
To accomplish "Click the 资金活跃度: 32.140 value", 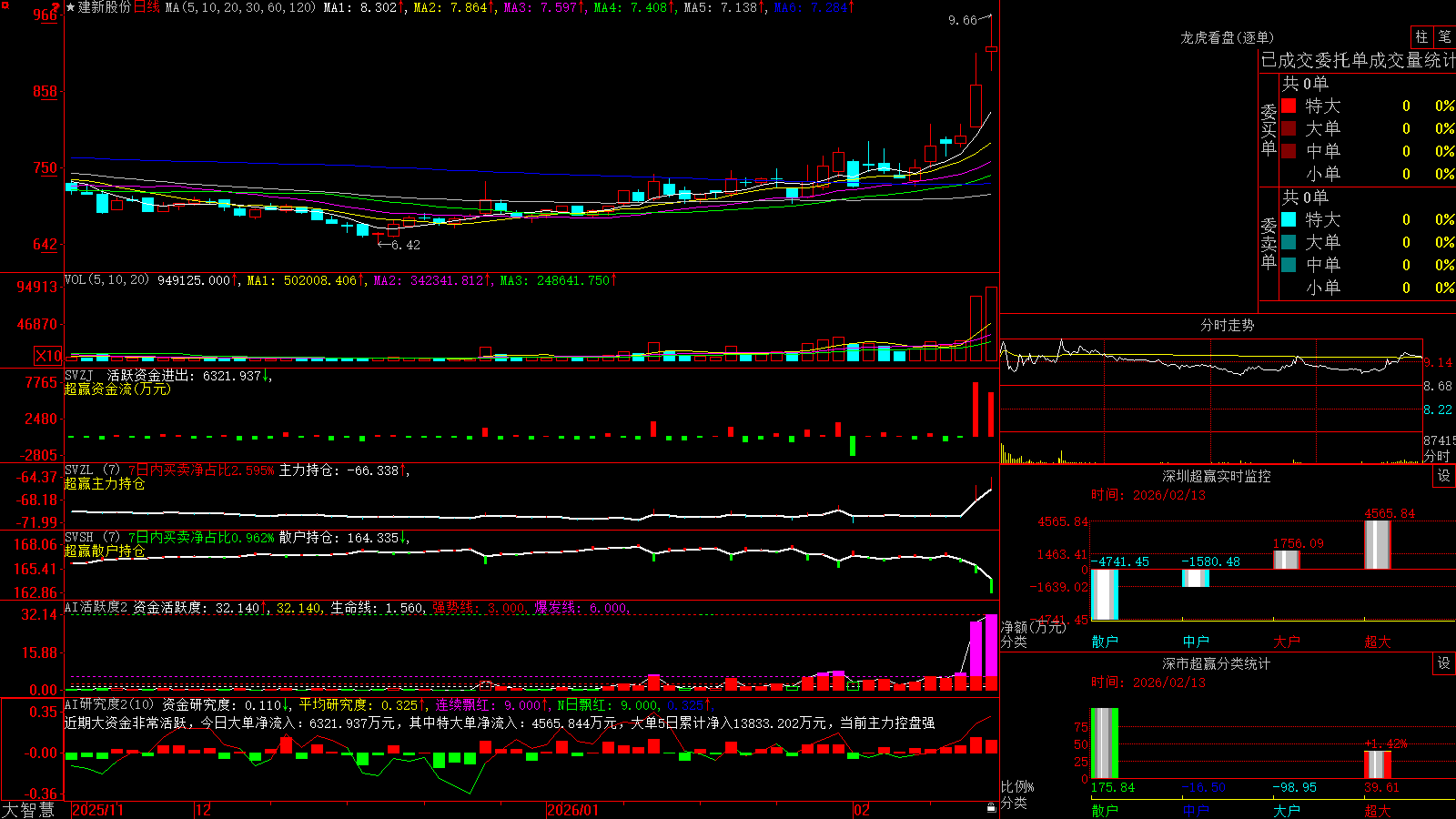I will pos(200,607).
